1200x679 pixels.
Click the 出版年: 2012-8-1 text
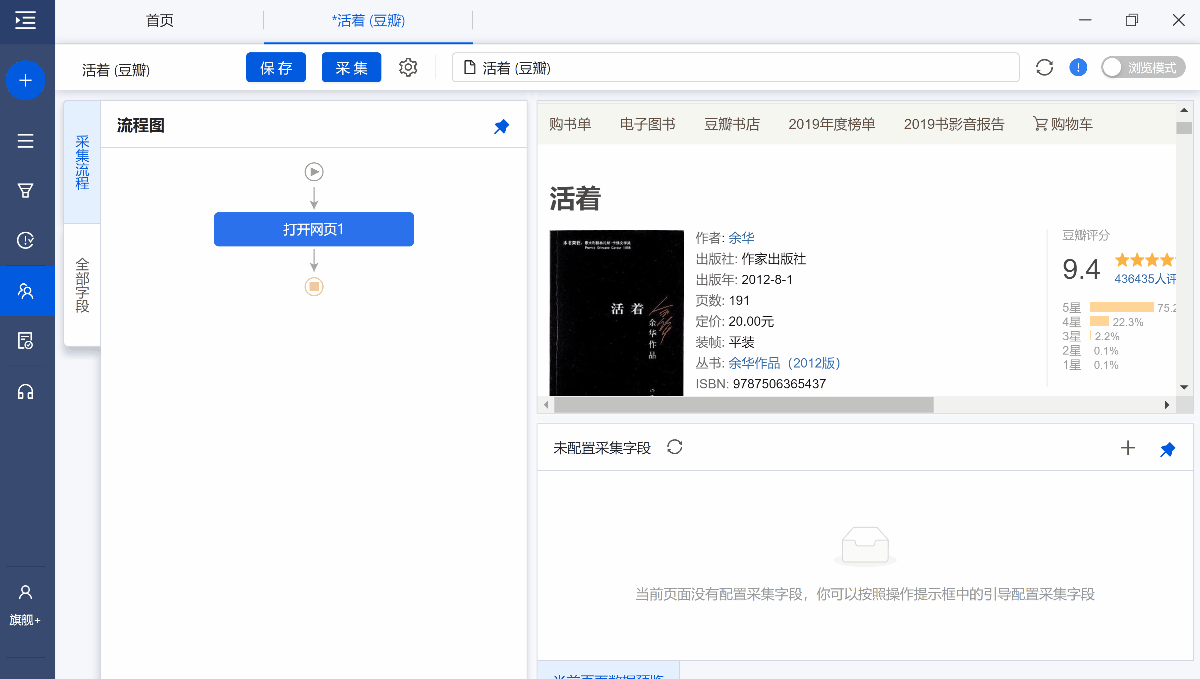click(x=744, y=279)
